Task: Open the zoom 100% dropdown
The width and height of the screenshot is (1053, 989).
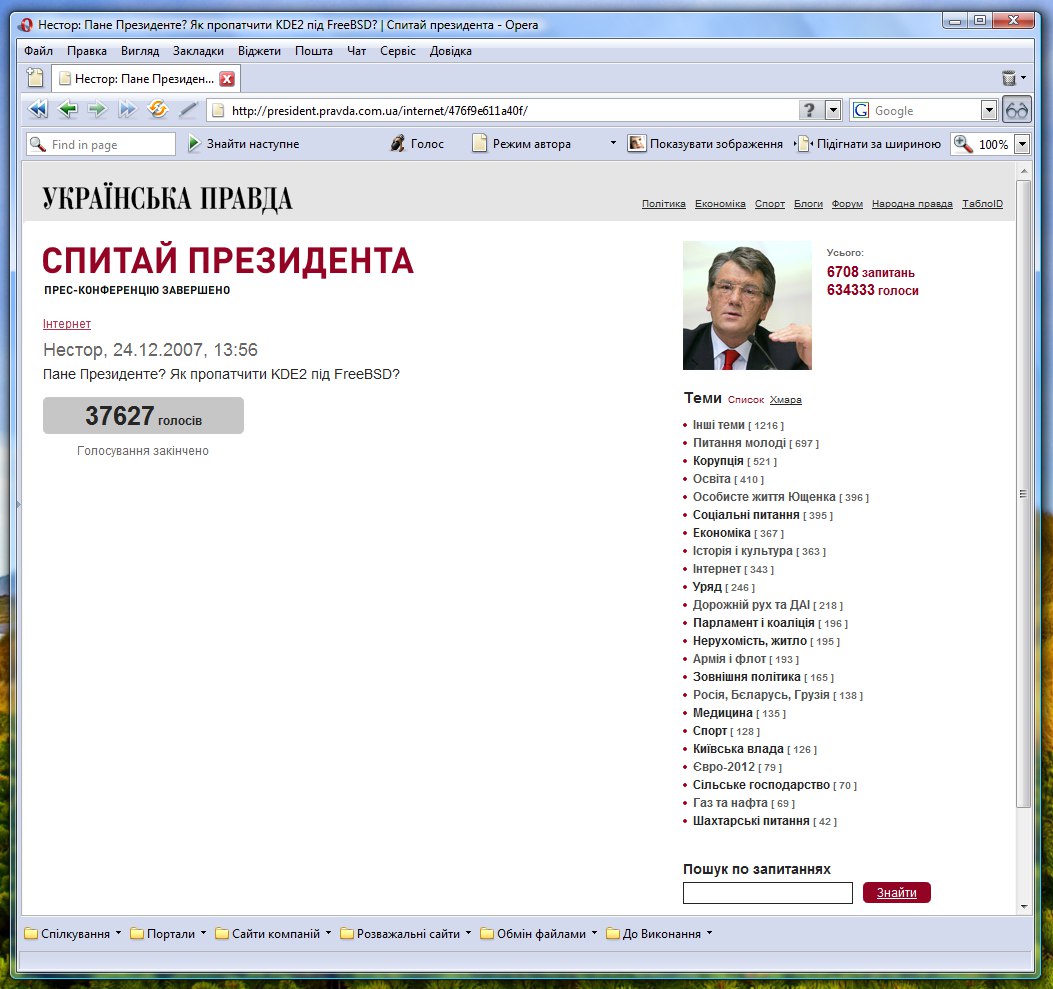Action: (x=1022, y=144)
